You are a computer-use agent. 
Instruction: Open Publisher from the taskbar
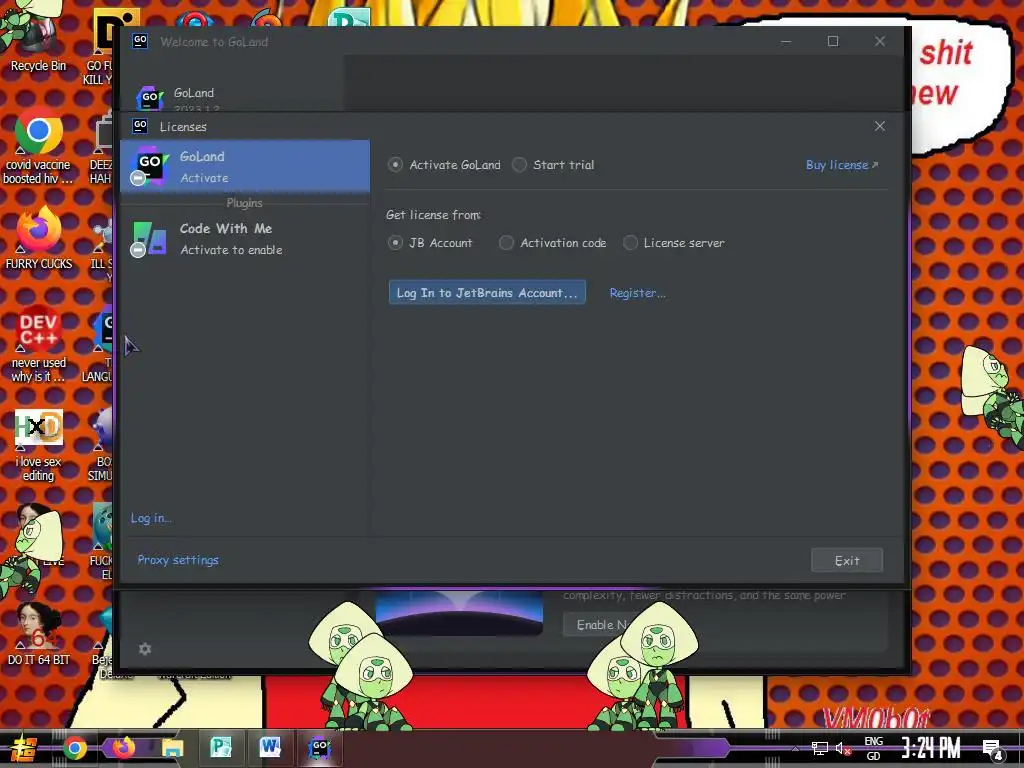click(x=221, y=747)
